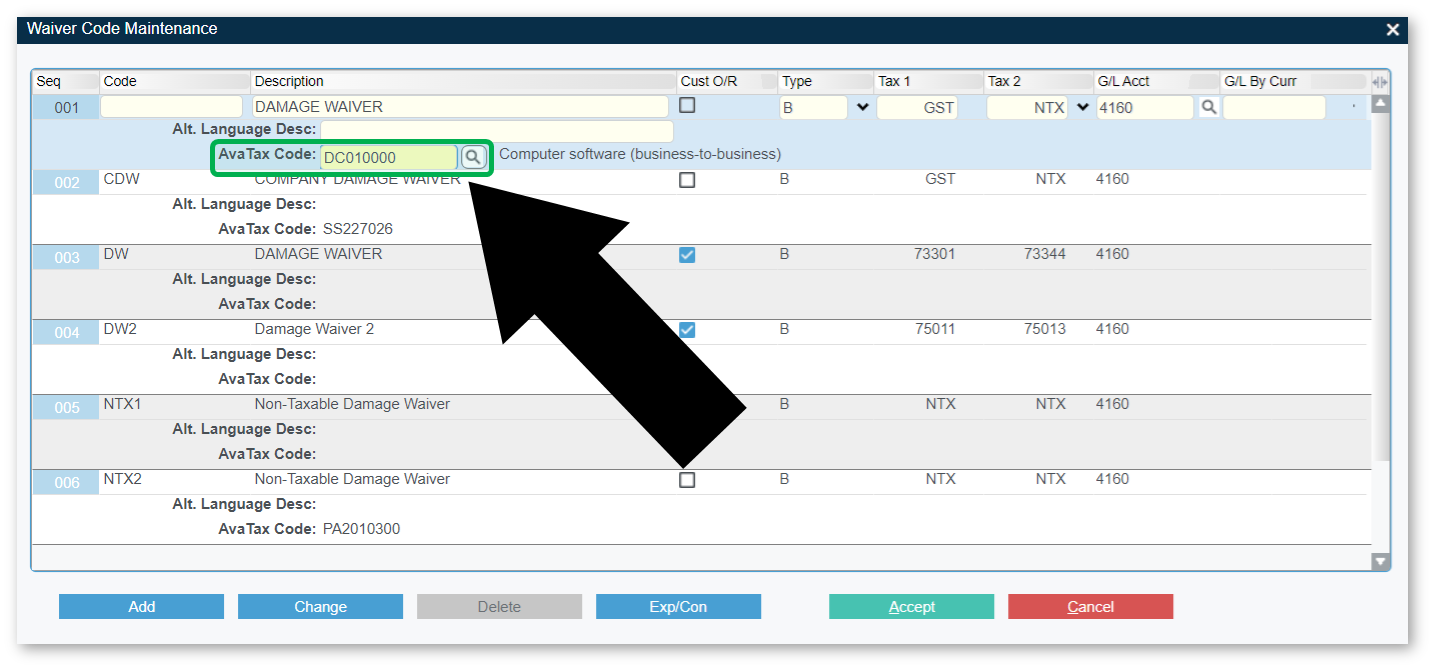The width and height of the screenshot is (1434, 670).
Task: Expand the Type dropdown in row 001
Action: point(862,107)
